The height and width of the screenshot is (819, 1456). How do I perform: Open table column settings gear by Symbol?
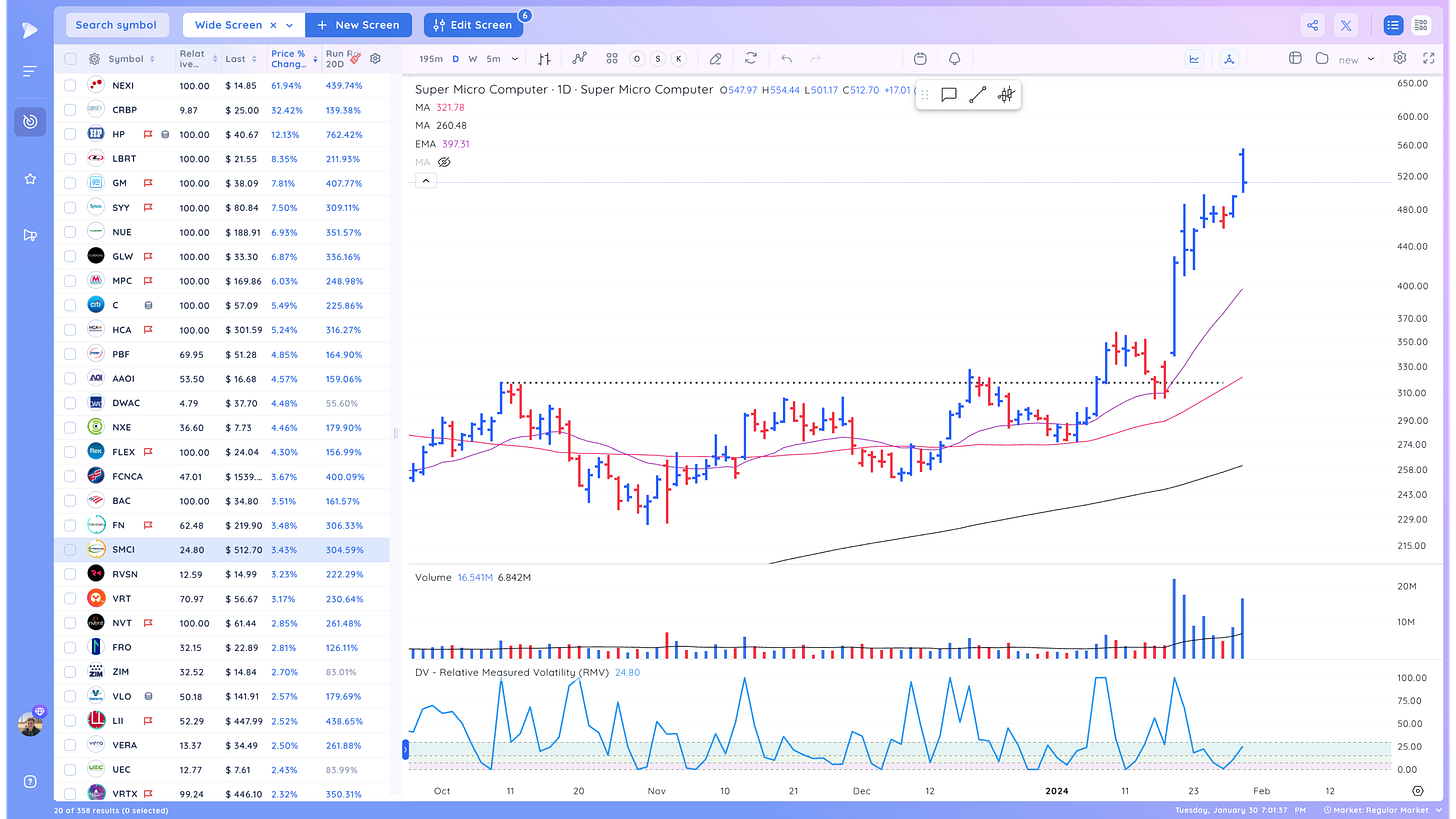coord(94,59)
